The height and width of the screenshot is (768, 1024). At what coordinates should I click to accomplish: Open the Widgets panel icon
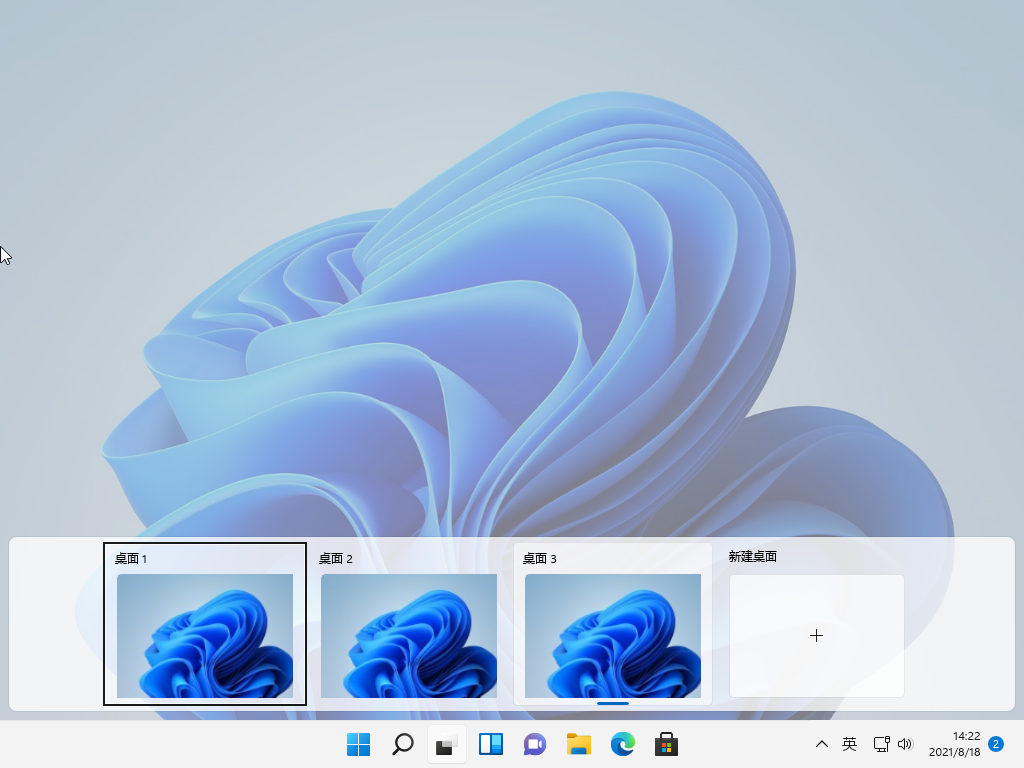coord(490,744)
